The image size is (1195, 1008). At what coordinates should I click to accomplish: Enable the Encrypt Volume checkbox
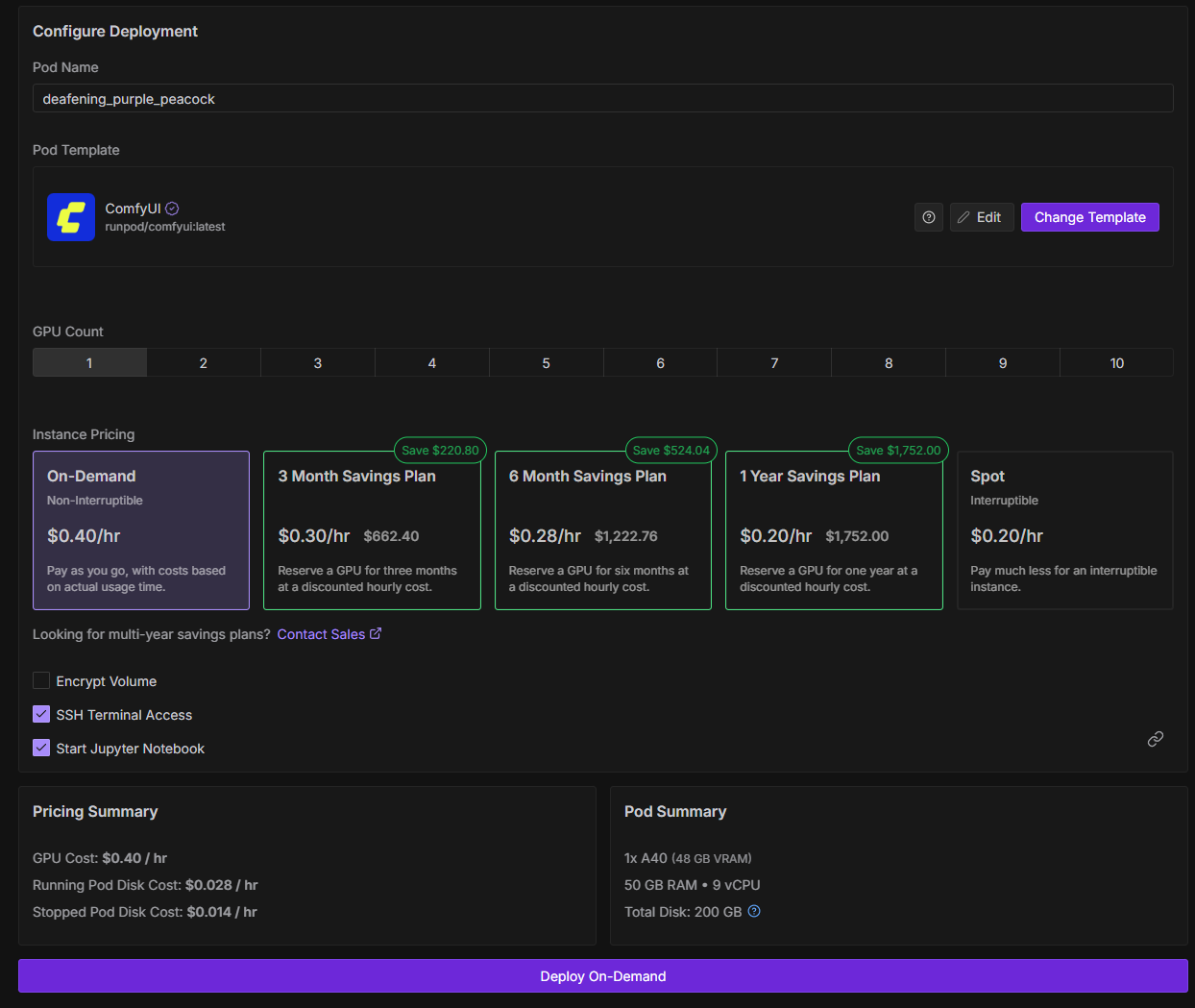click(x=41, y=680)
